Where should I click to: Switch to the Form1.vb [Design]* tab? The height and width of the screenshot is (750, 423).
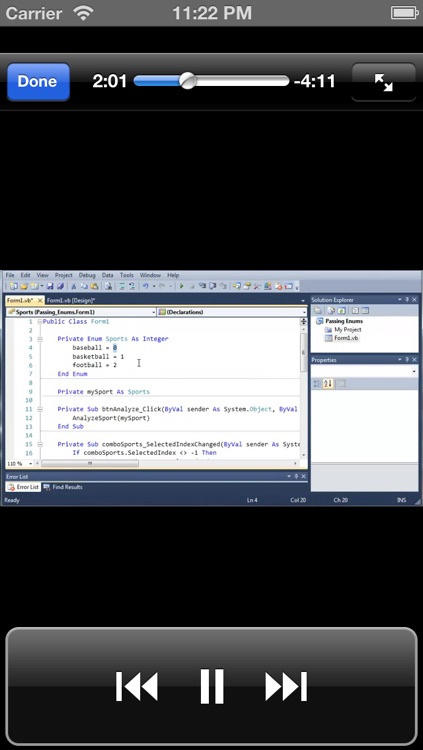(71, 300)
